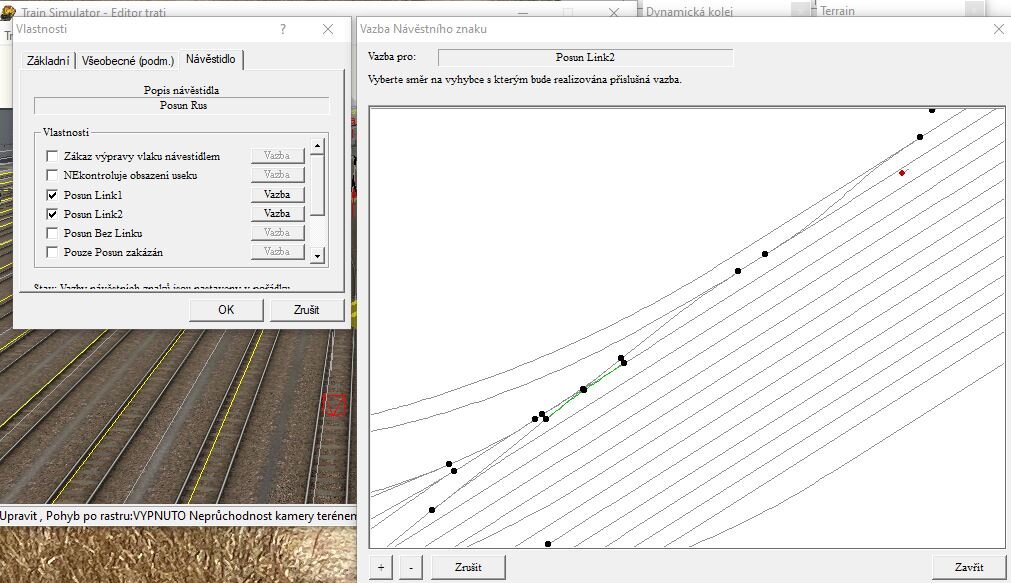The width and height of the screenshot is (1011, 583).
Task: Select the red square marker in 3D view
Action: coord(335,404)
